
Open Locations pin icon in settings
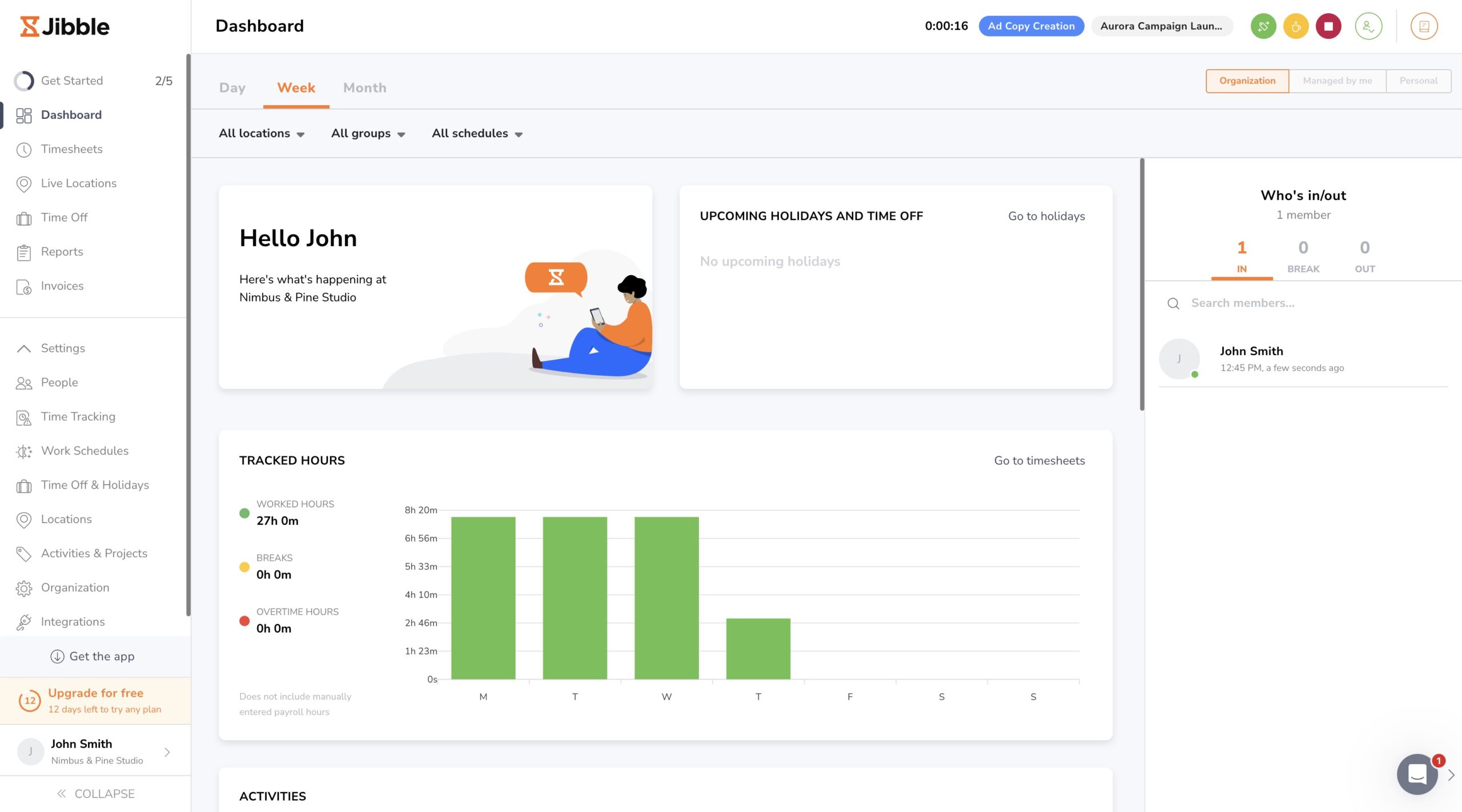pyautogui.click(x=24, y=520)
